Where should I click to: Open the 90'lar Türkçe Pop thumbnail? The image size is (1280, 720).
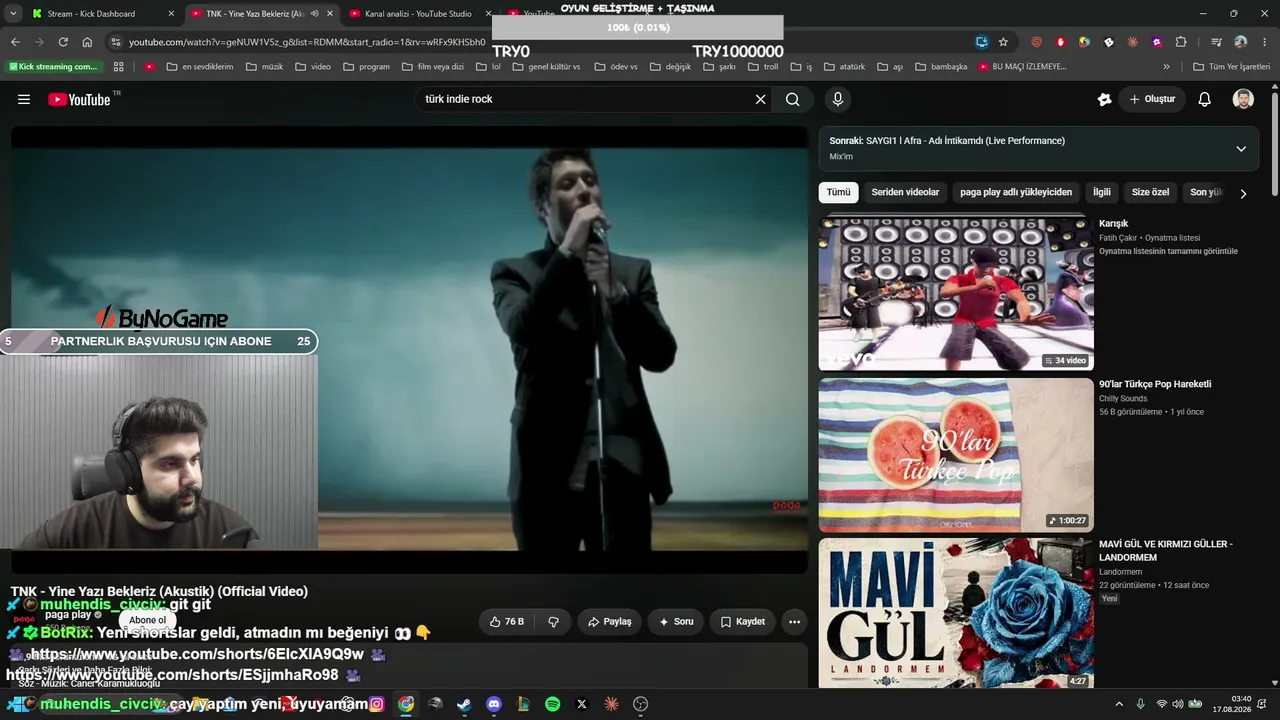coord(956,455)
